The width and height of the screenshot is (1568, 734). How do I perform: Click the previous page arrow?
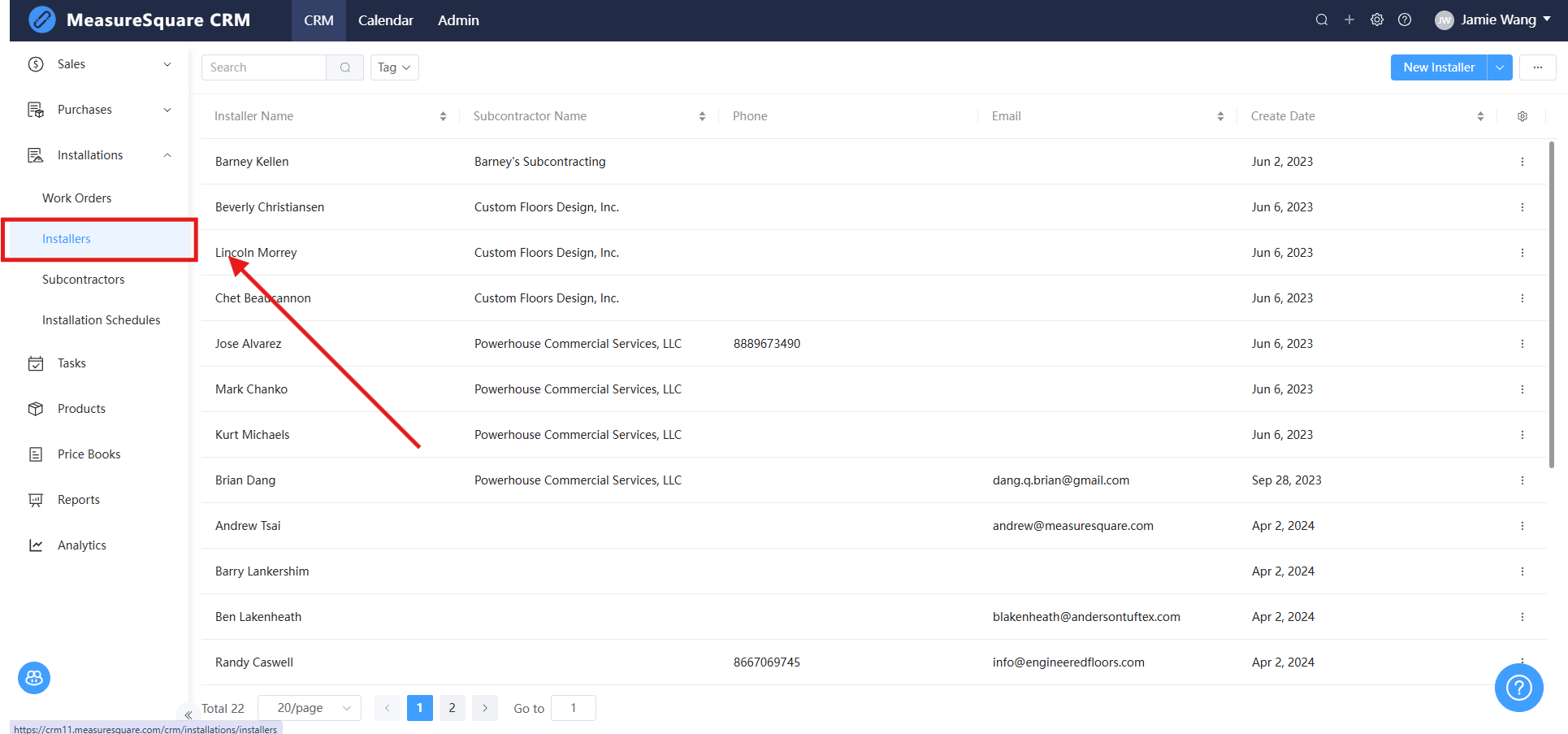pyautogui.click(x=388, y=708)
